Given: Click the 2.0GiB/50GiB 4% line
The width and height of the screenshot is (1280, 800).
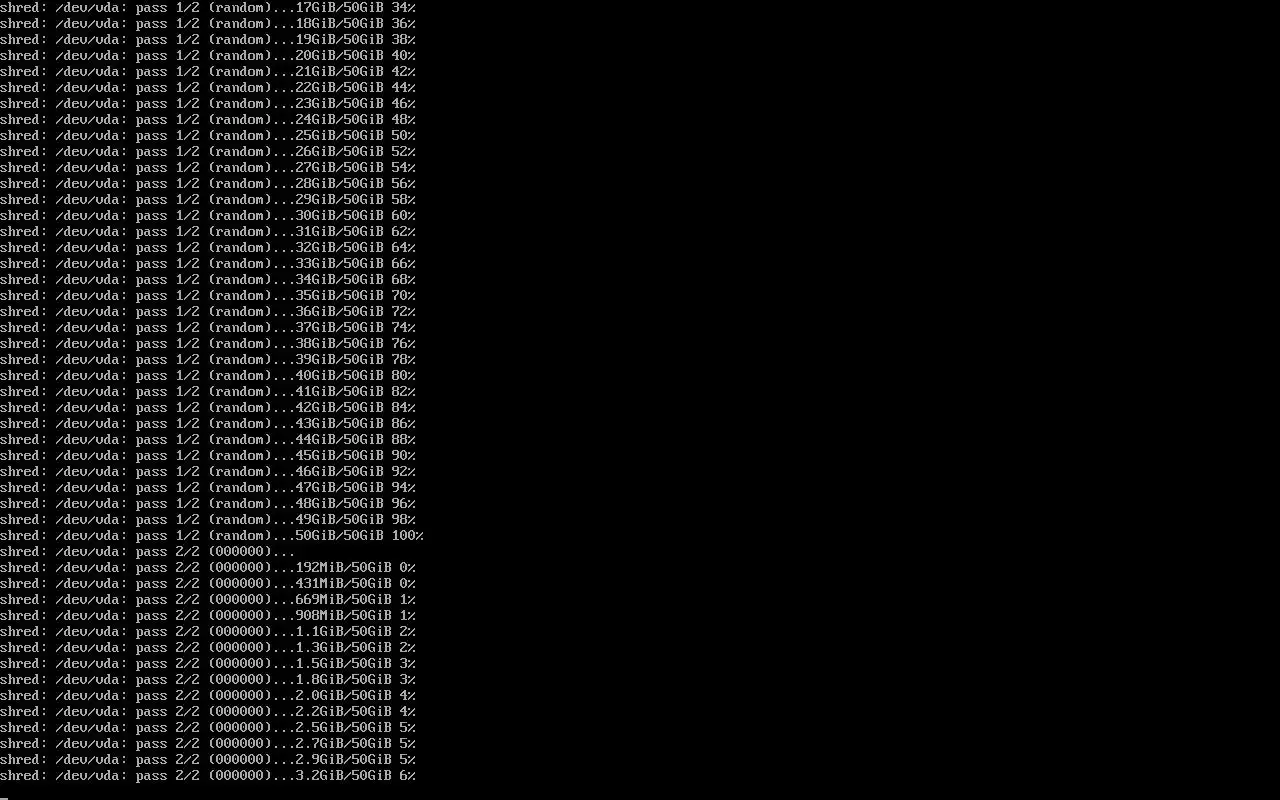Looking at the screenshot, I should (x=208, y=695).
